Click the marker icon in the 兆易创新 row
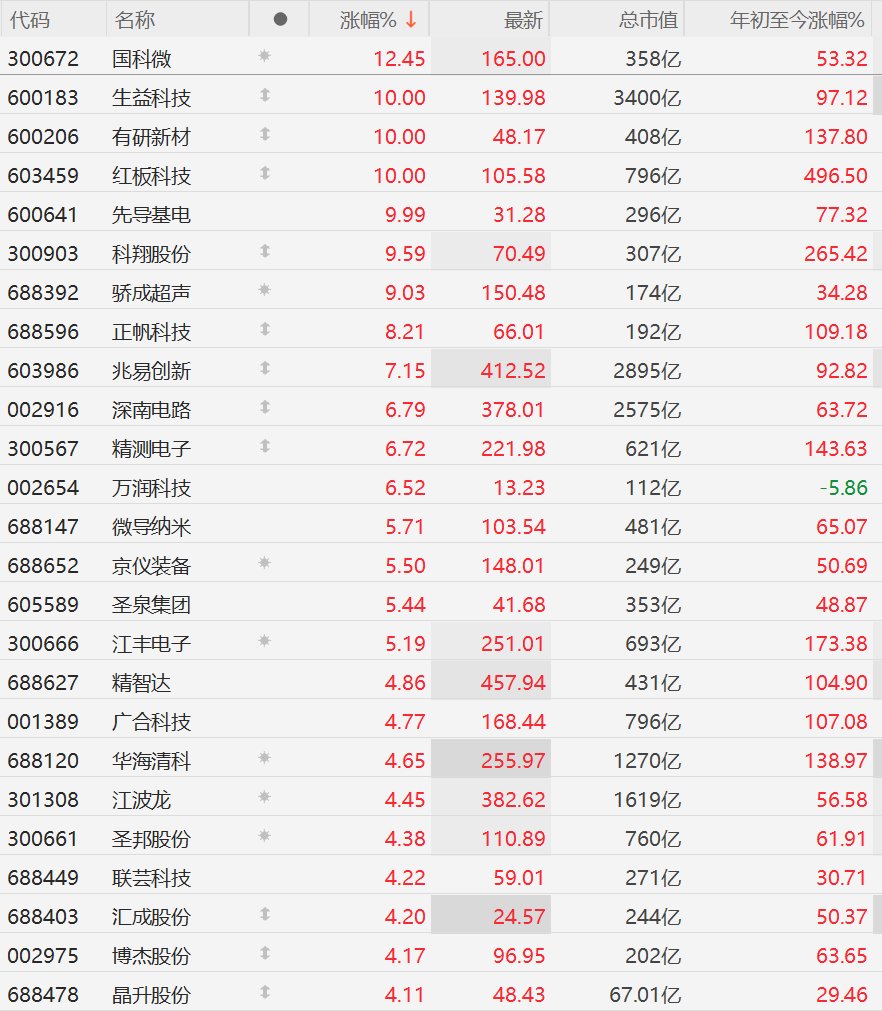The width and height of the screenshot is (882, 1011). (264, 368)
